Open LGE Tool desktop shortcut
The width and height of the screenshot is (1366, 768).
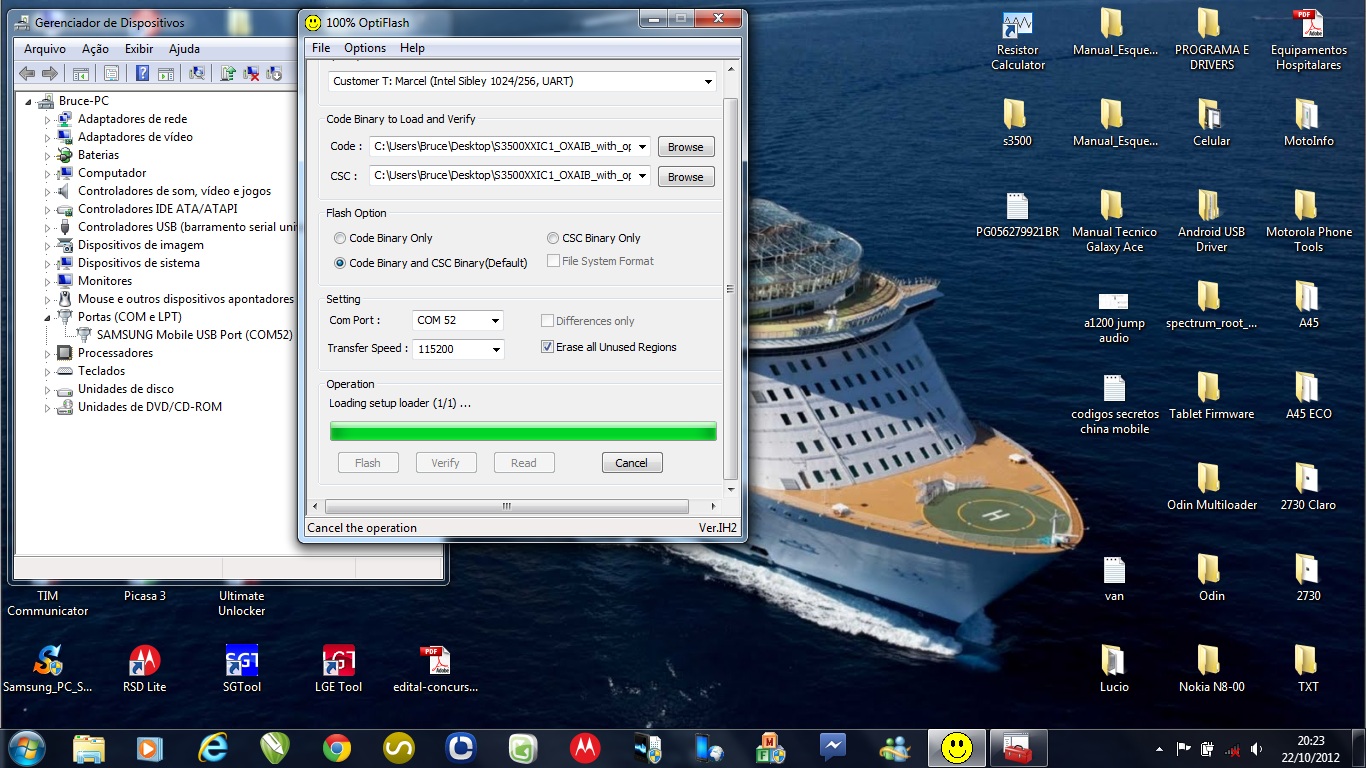(x=339, y=669)
